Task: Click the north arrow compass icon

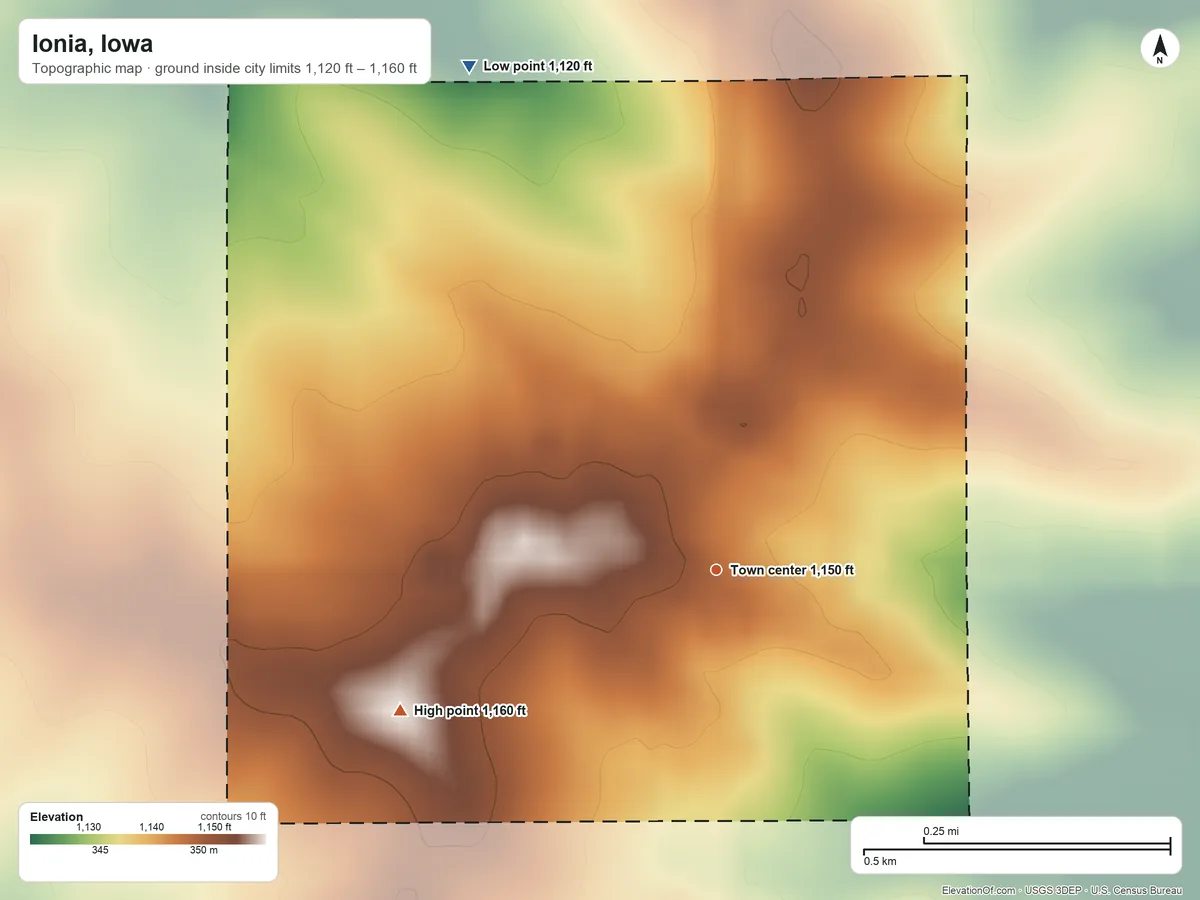Action: click(x=1159, y=49)
